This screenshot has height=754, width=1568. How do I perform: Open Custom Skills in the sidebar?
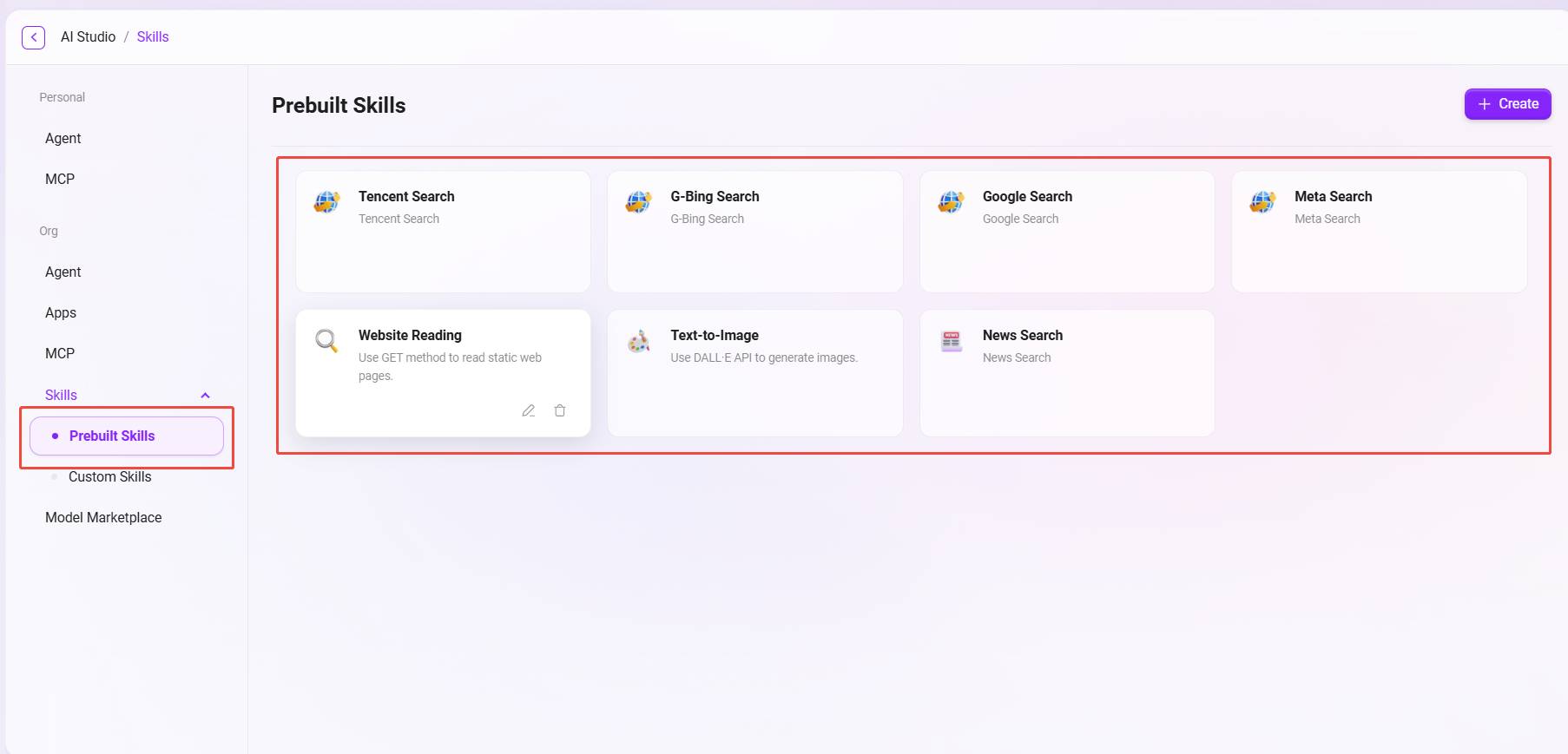(x=109, y=476)
